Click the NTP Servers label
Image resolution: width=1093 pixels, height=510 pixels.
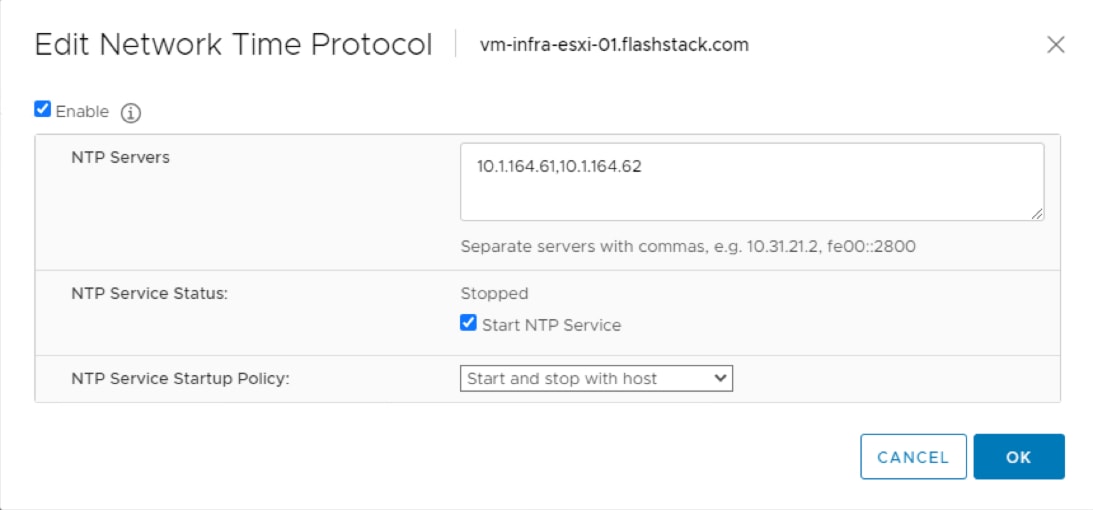(120, 157)
